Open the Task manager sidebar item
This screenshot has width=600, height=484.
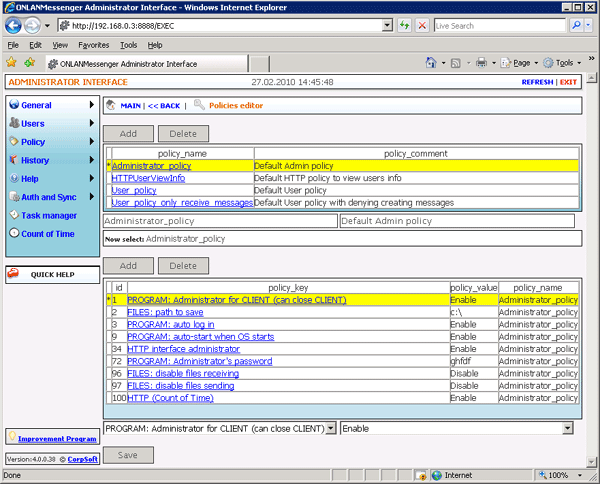tap(49, 215)
